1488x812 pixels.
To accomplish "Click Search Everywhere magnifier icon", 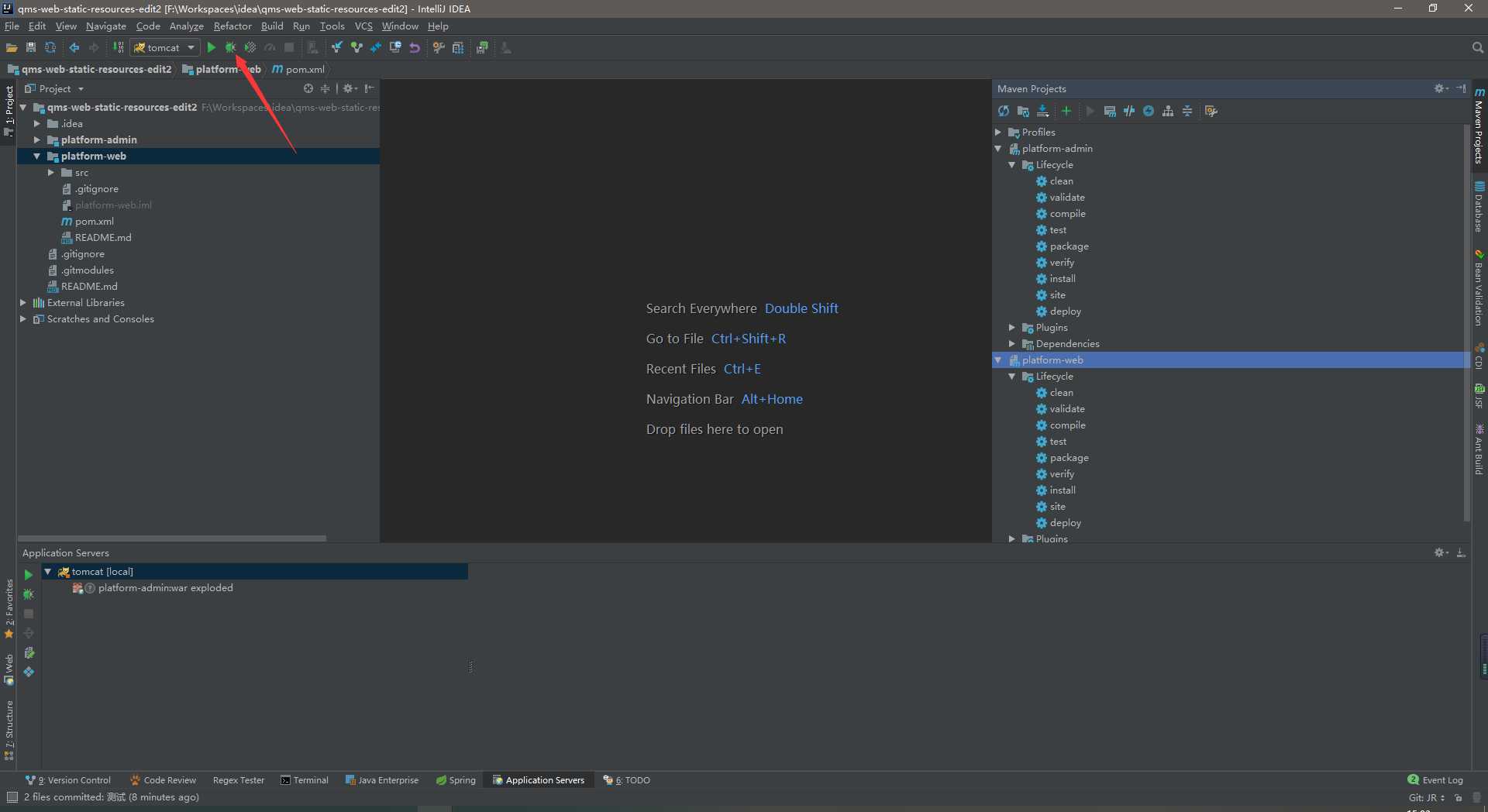I will coord(1477,47).
